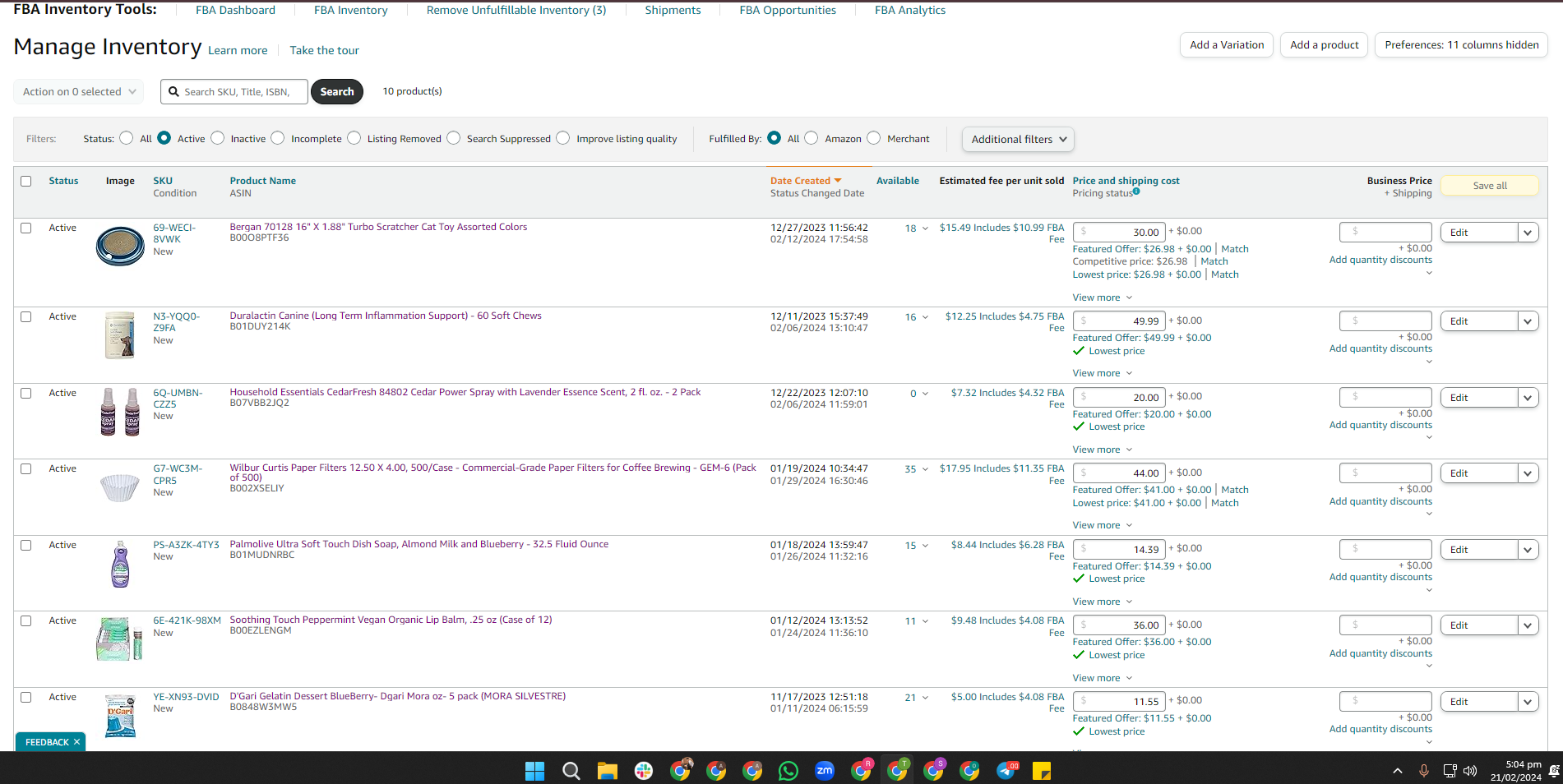The width and height of the screenshot is (1563, 784).
Task: Open Edit dropdown arrow for Bergan row
Action: tap(1528, 233)
